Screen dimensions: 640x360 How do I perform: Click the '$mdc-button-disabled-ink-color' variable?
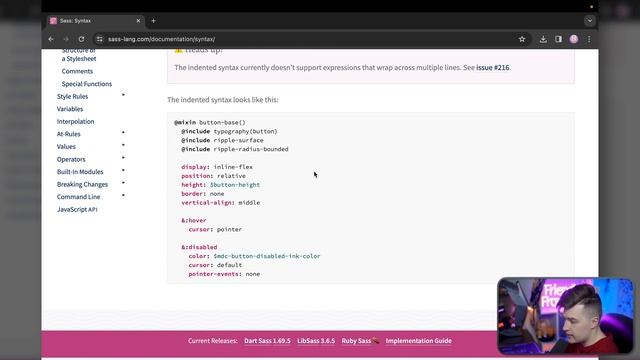click(x=267, y=256)
